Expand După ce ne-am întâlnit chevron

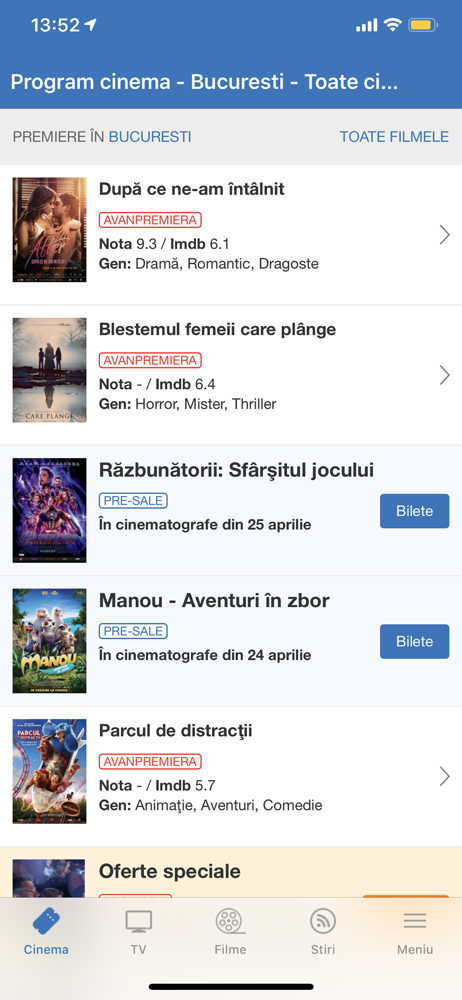click(x=445, y=235)
